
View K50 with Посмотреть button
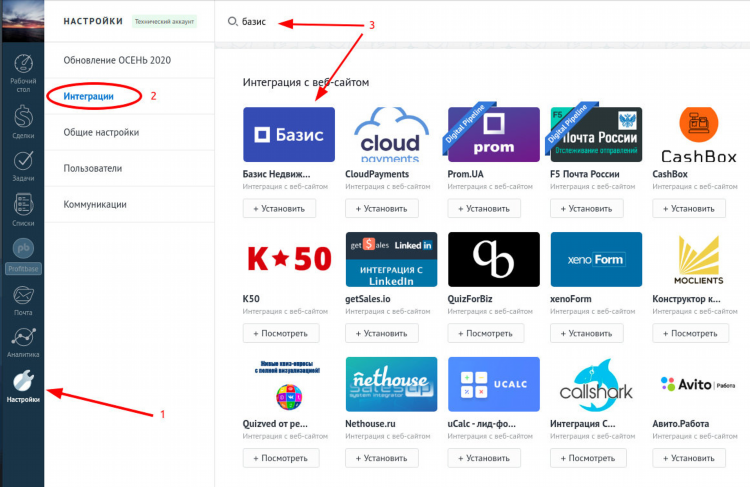pyautogui.click(x=281, y=333)
